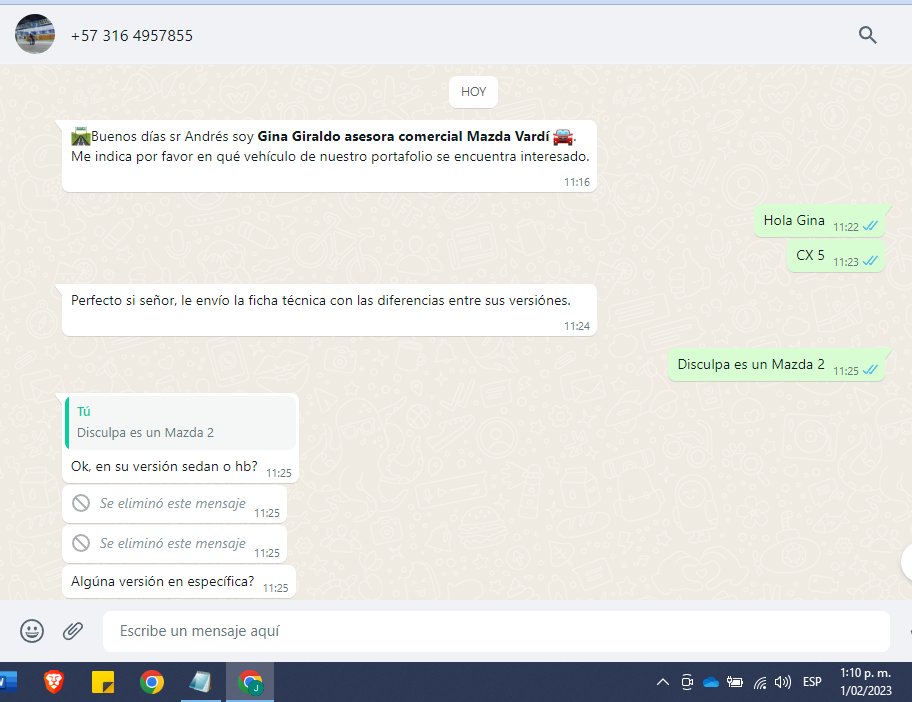
Task: Open contact info for +57 316 4957855
Action: [131, 36]
